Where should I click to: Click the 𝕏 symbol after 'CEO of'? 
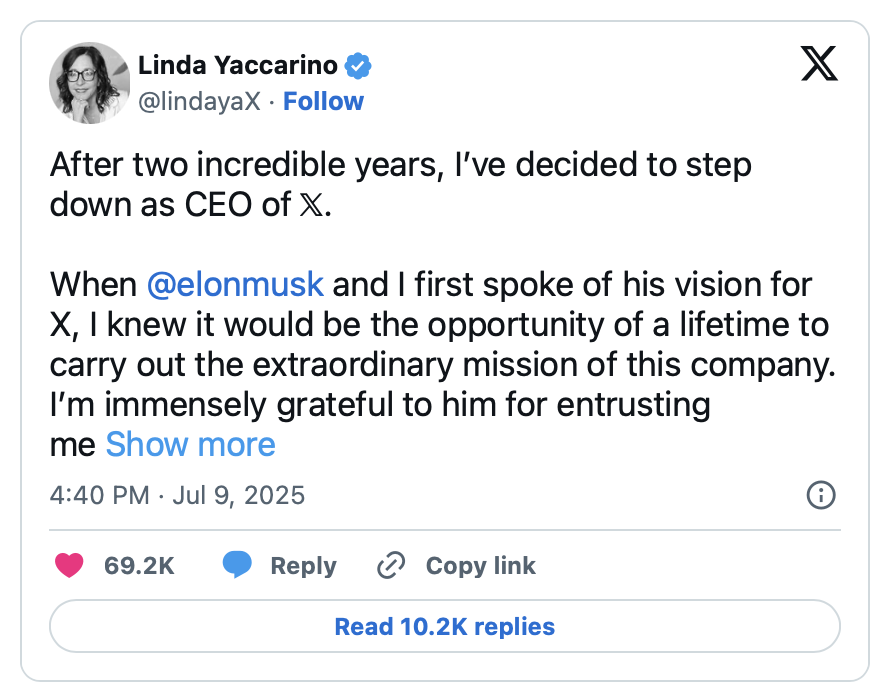point(311,205)
